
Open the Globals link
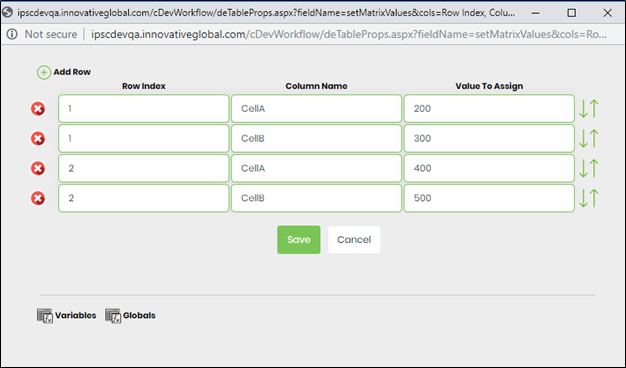point(139,315)
